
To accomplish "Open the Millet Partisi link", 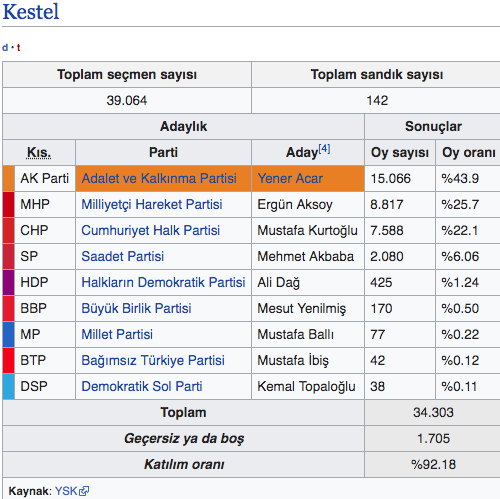I will coord(117,334).
